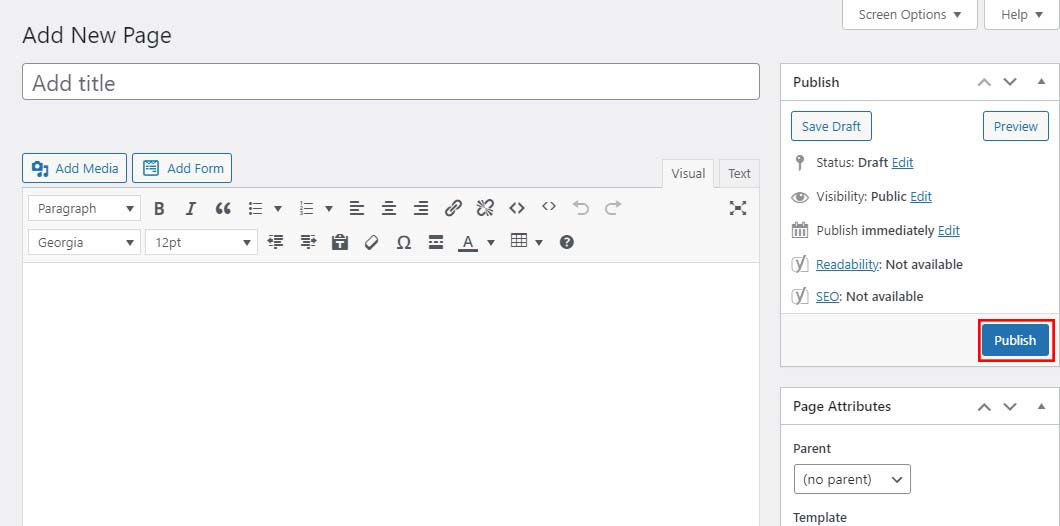This screenshot has width=1060, height=526.
Task: Open the Readability analysis link
Action: (x=847, y=264)
